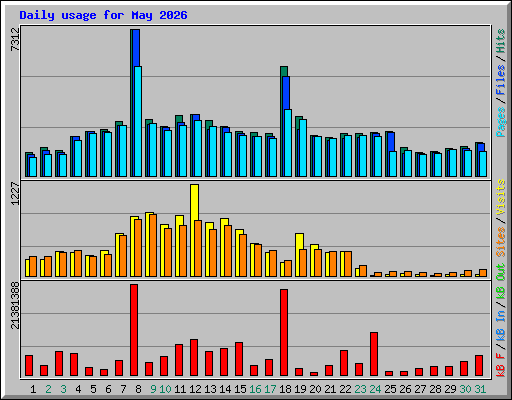Click day label 15 on the x-axis
Screen dimensions: 512x400
(240, 389)
